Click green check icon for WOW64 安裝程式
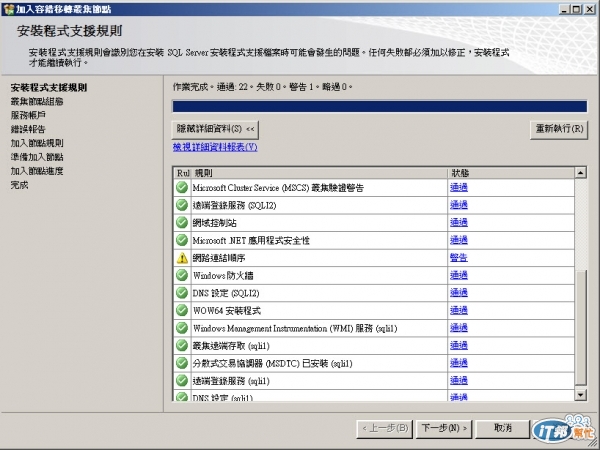The image size is (600, 450). (182, 310)
